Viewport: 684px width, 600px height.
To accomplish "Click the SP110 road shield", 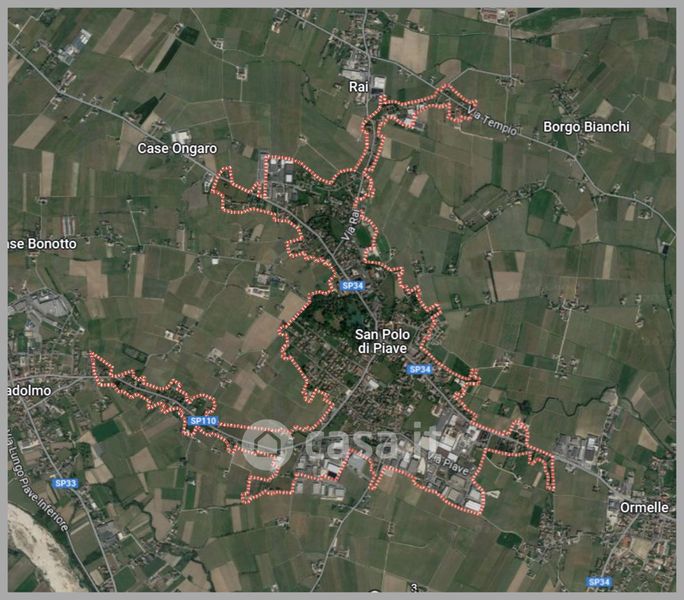I will pos(203,421).
